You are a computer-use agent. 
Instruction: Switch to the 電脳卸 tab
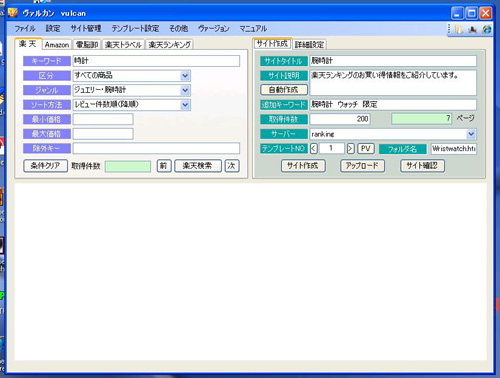coord(87,45)
